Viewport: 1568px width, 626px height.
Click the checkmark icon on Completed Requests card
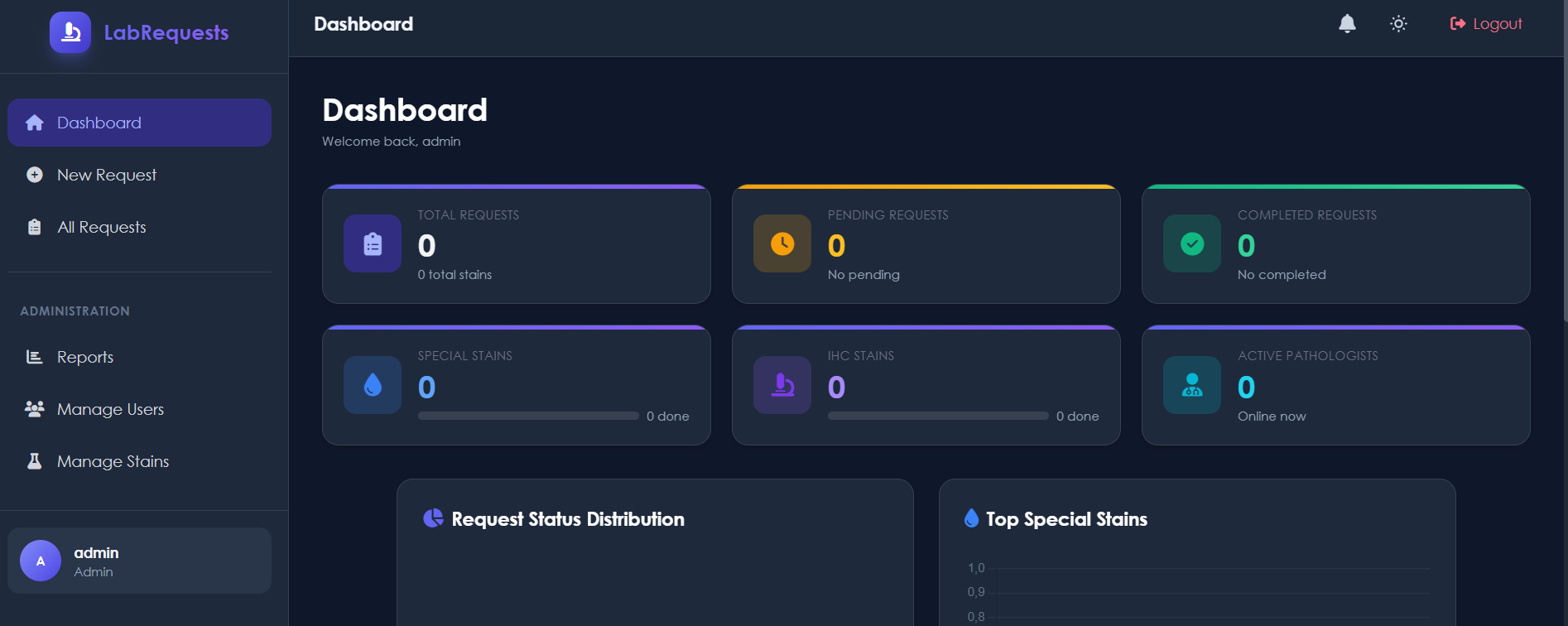pos(1191,243)
